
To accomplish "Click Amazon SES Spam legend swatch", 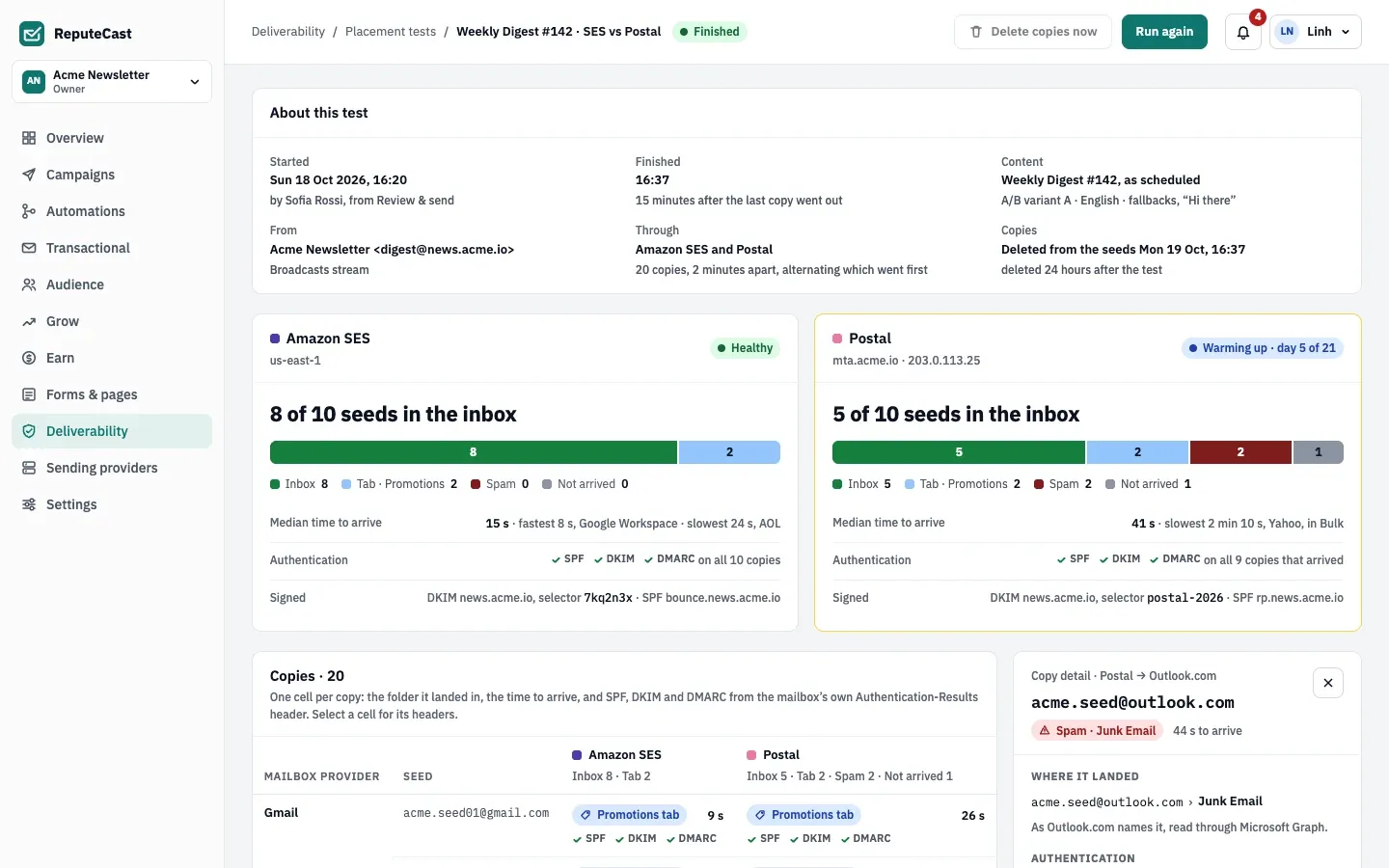I will [476, 484].
